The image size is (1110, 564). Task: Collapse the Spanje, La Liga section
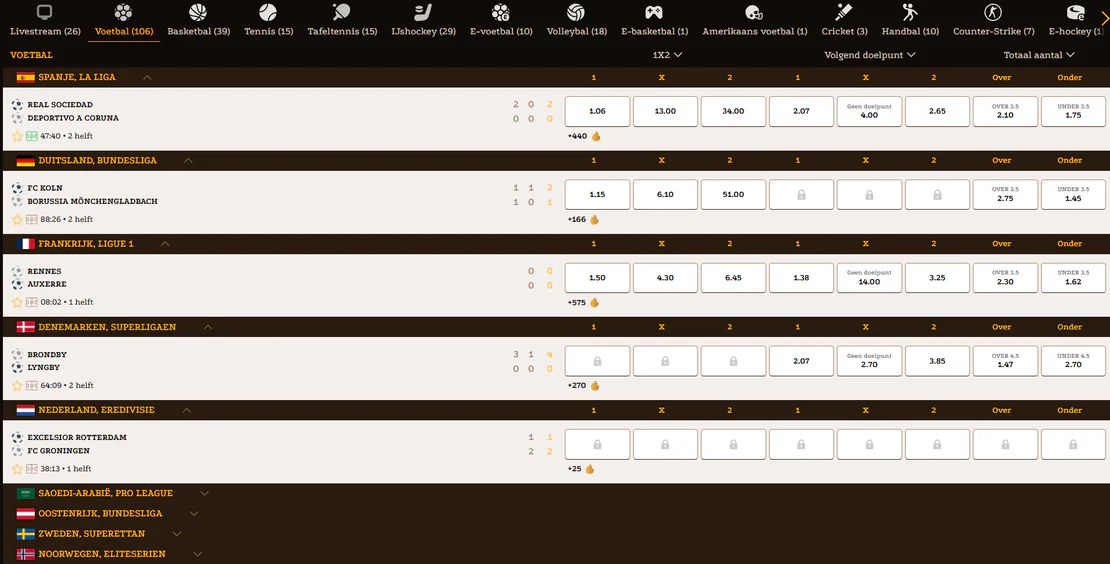[147, 77]
